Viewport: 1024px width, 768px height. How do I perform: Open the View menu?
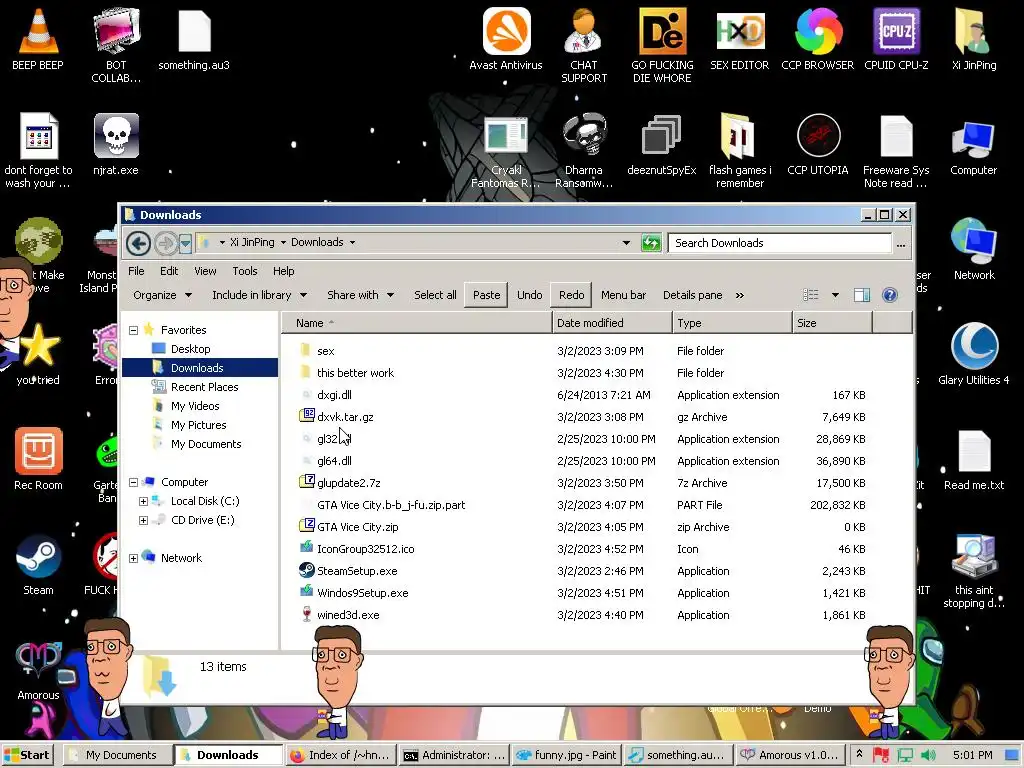pos(204,271)
